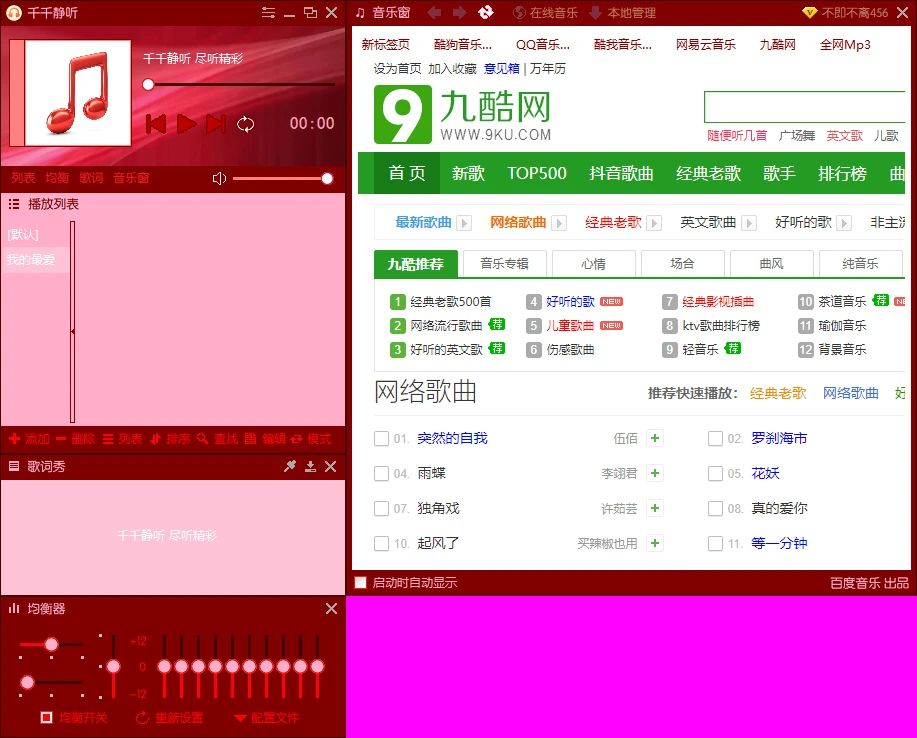917x738 pixels.
Task: Toggle 均衡开关 equalizer switch
Action: [74, 718]
